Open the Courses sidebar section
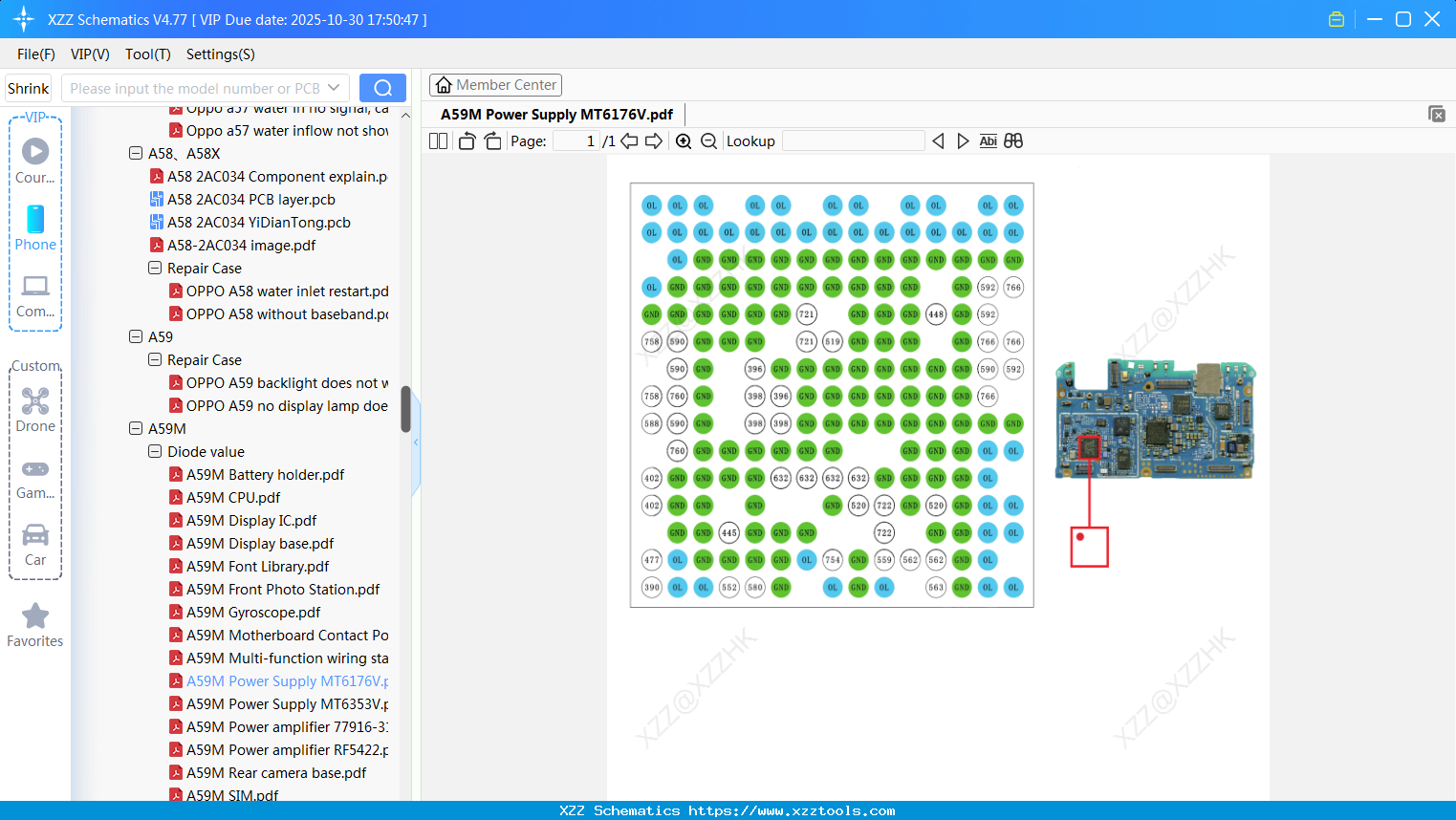The height and width of the screenshot is (820, 1456). click(x=35, y=161)
